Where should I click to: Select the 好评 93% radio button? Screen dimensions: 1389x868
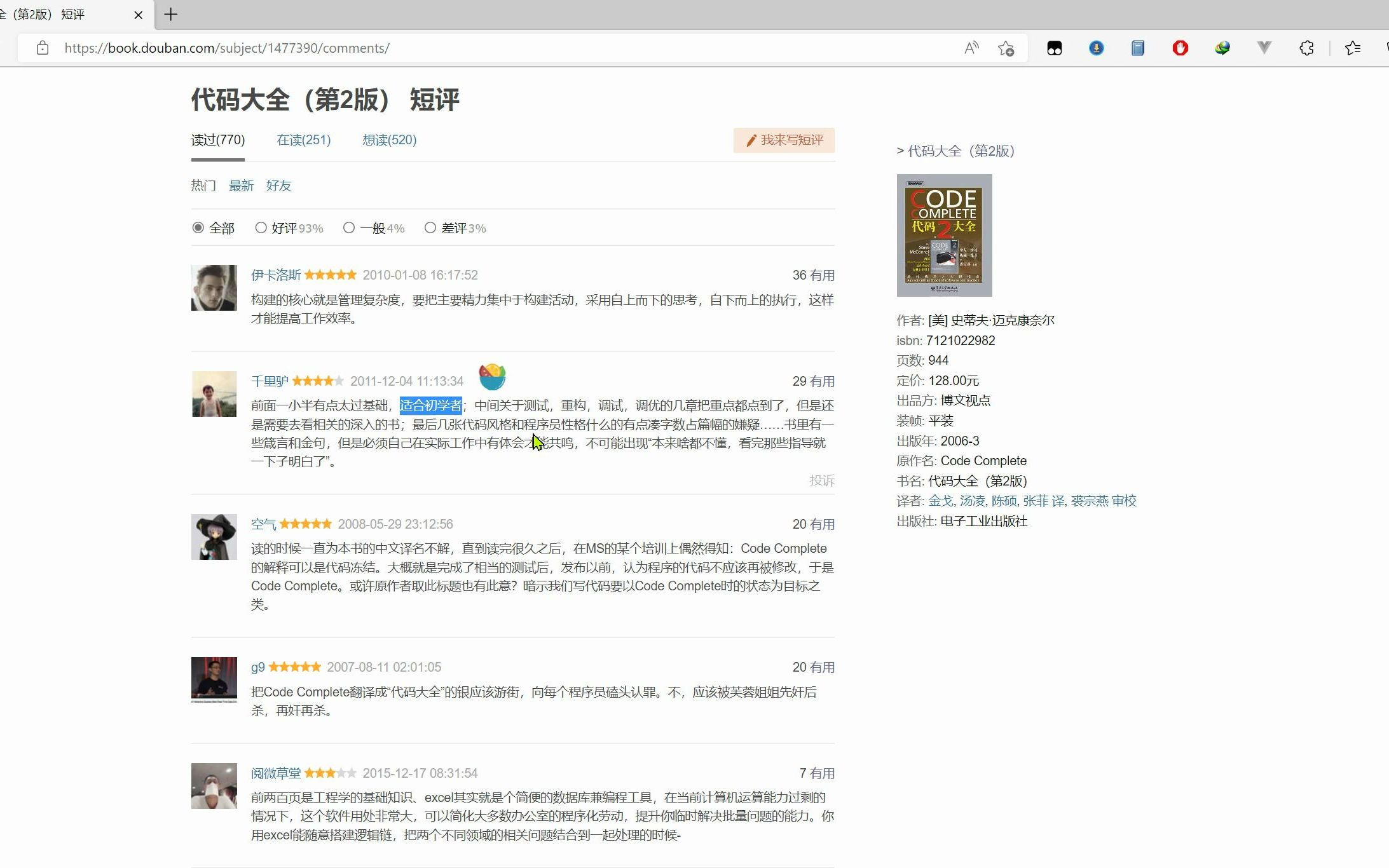coord(261,227)
